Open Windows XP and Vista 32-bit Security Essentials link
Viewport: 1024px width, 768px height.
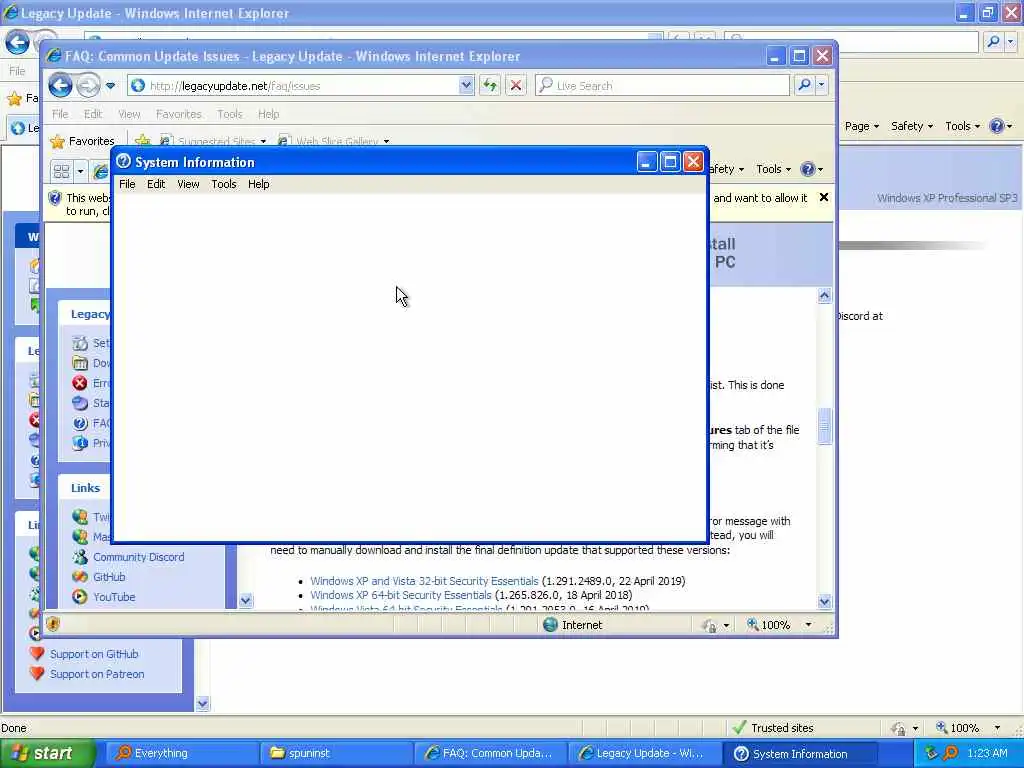coord(424,581)
